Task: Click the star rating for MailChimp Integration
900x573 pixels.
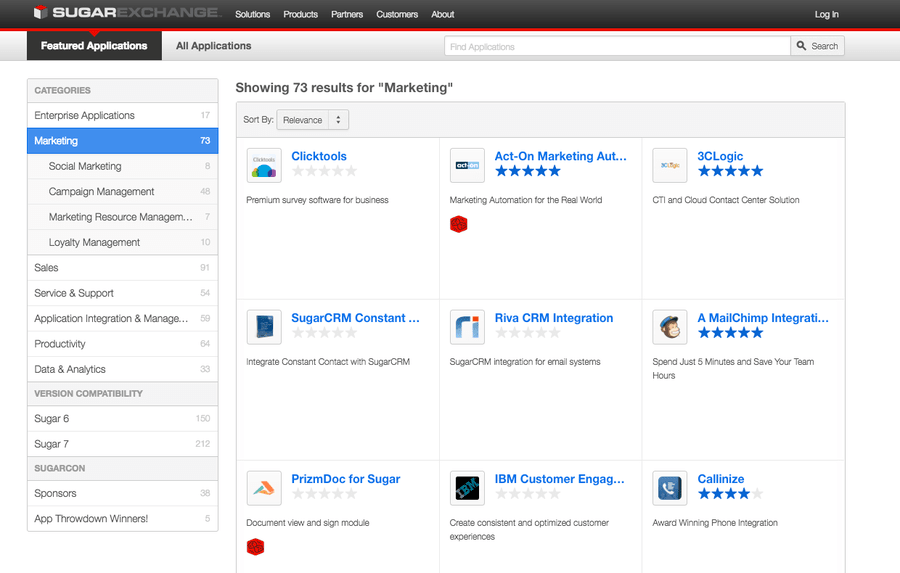Action: (731, 332)
